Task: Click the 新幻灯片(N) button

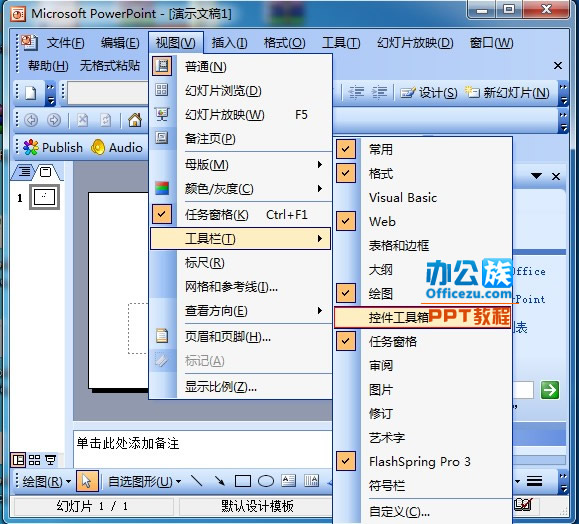Action: (x=507, y=92)
